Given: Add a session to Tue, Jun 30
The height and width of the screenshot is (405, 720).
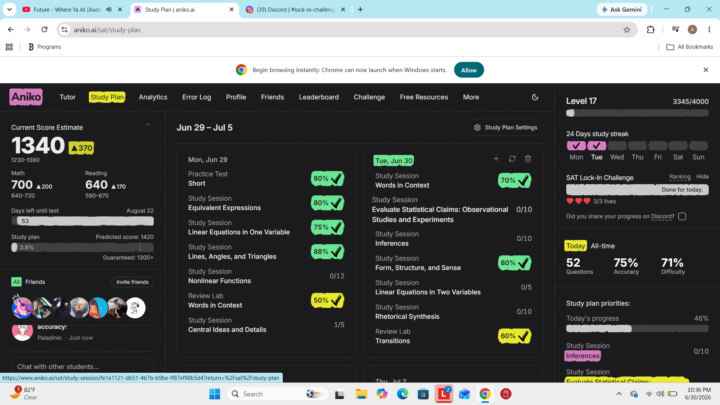Looking at the screenshot, I should (496, 159).
